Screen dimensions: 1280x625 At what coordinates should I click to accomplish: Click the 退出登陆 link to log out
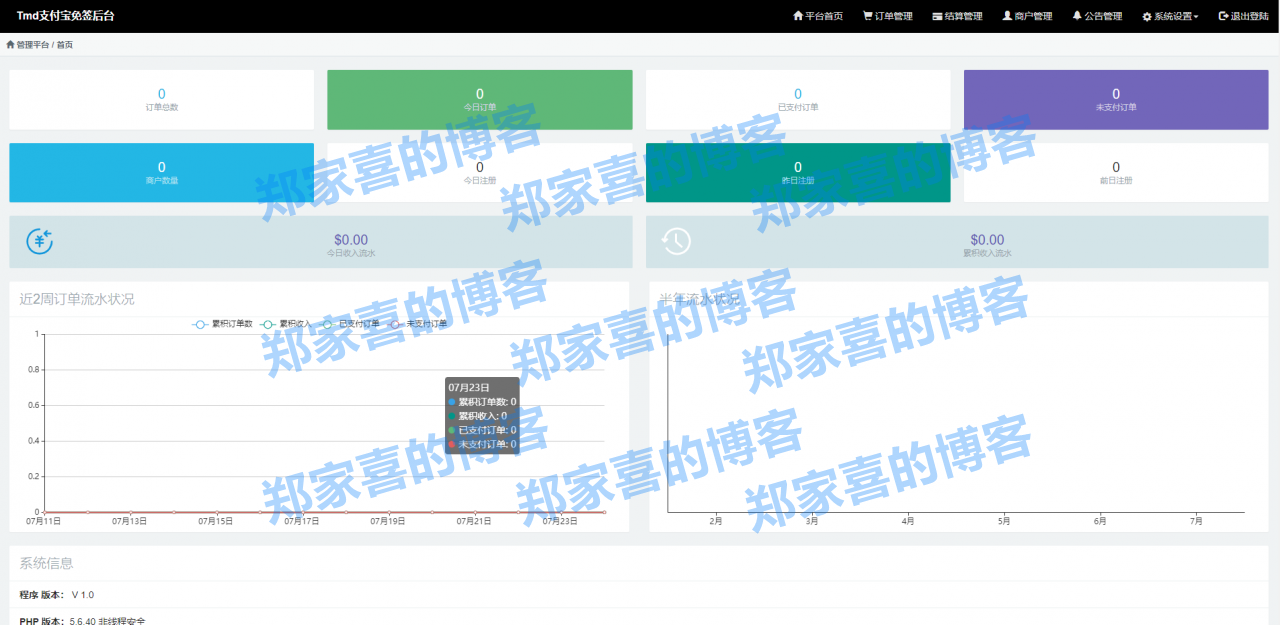point(1242,16)
